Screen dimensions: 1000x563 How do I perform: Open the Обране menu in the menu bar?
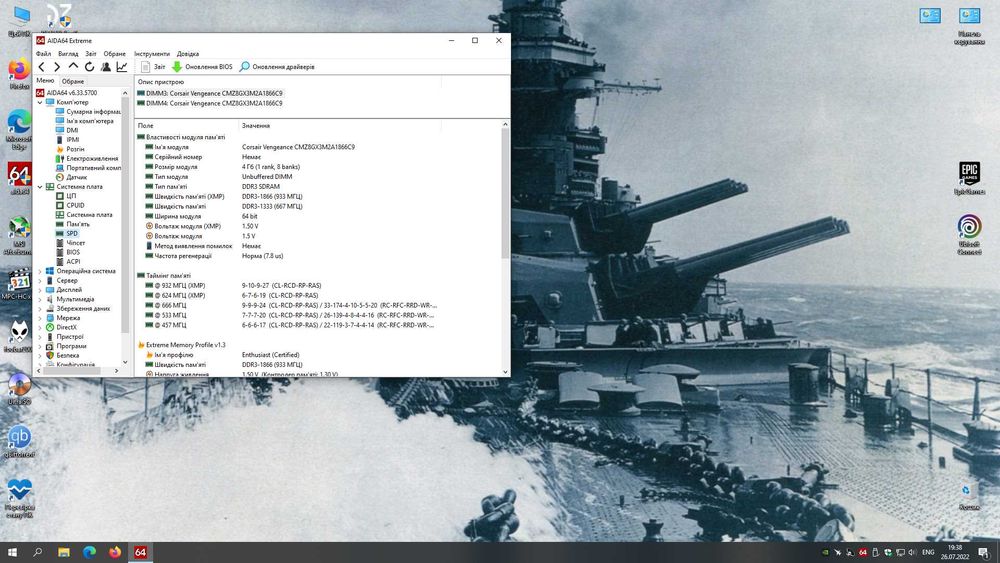(115, 54)
